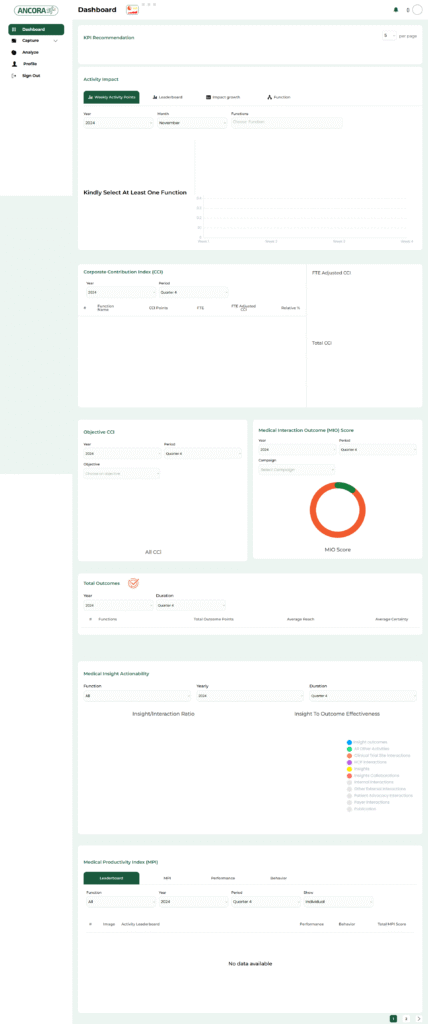Viewport: 428px width, 1024px height.
Task: Click the orange MIO Score donut chart
Action: tap(337, 510)
